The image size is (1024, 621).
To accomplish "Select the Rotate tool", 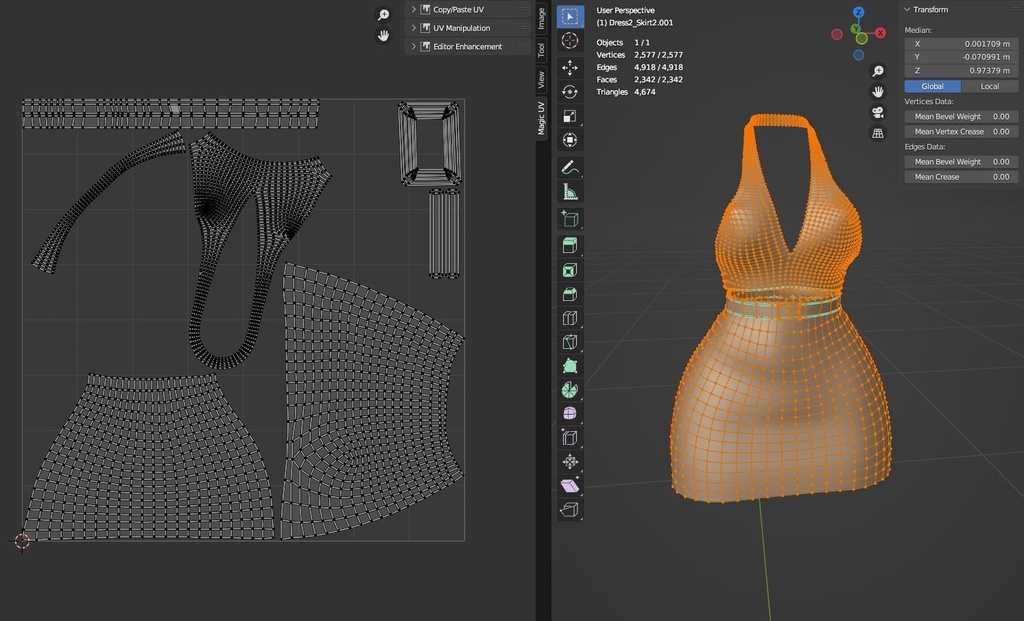I will pos(568,91).
